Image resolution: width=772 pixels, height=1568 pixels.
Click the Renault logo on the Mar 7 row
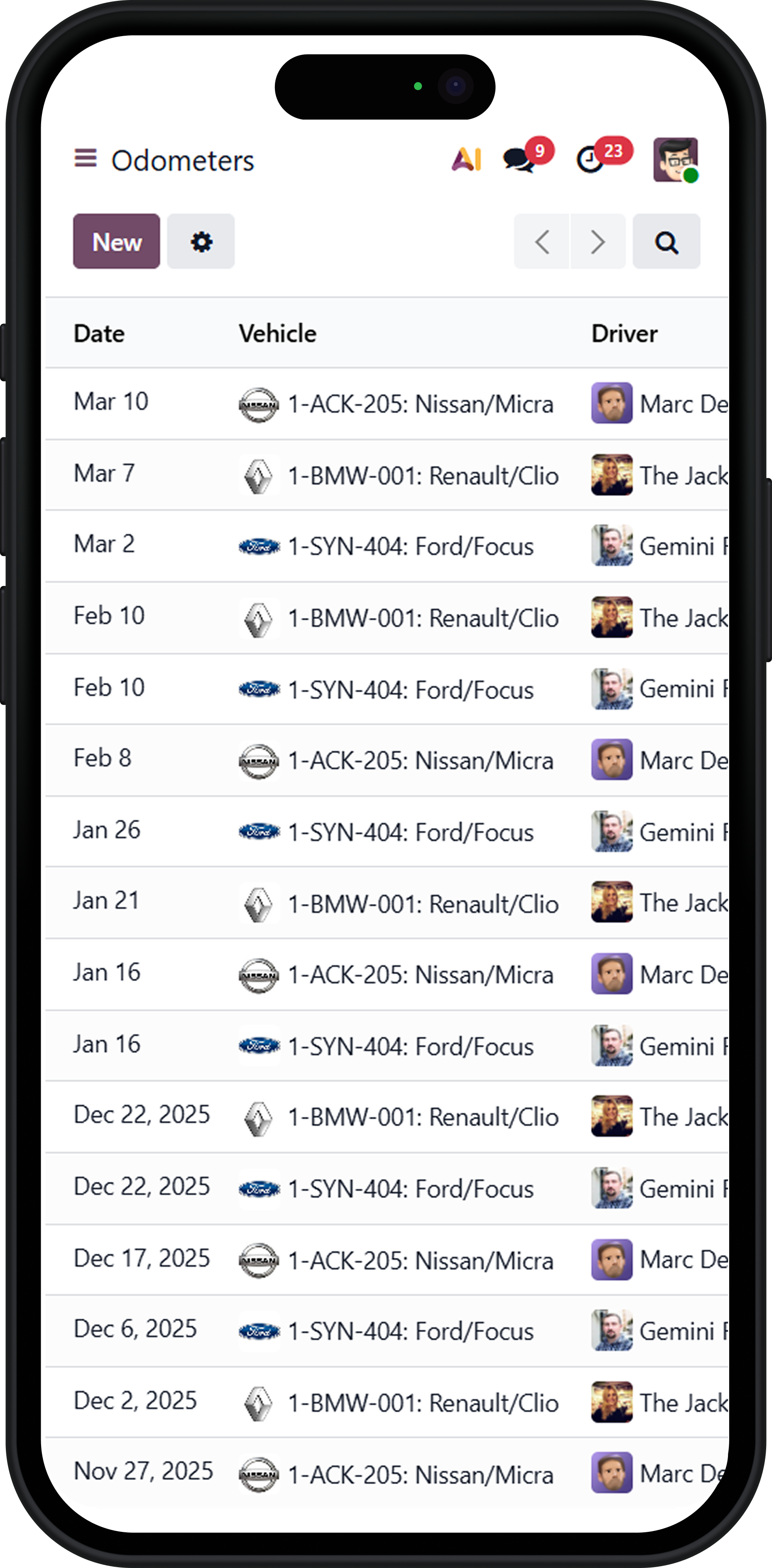point(259,475)
